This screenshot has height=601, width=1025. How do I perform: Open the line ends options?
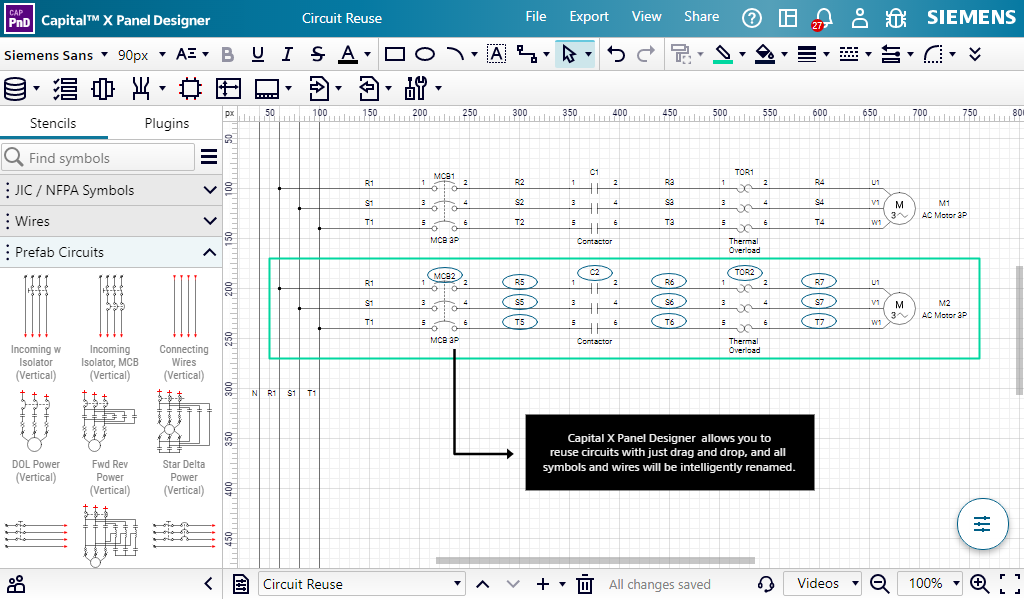897,55
